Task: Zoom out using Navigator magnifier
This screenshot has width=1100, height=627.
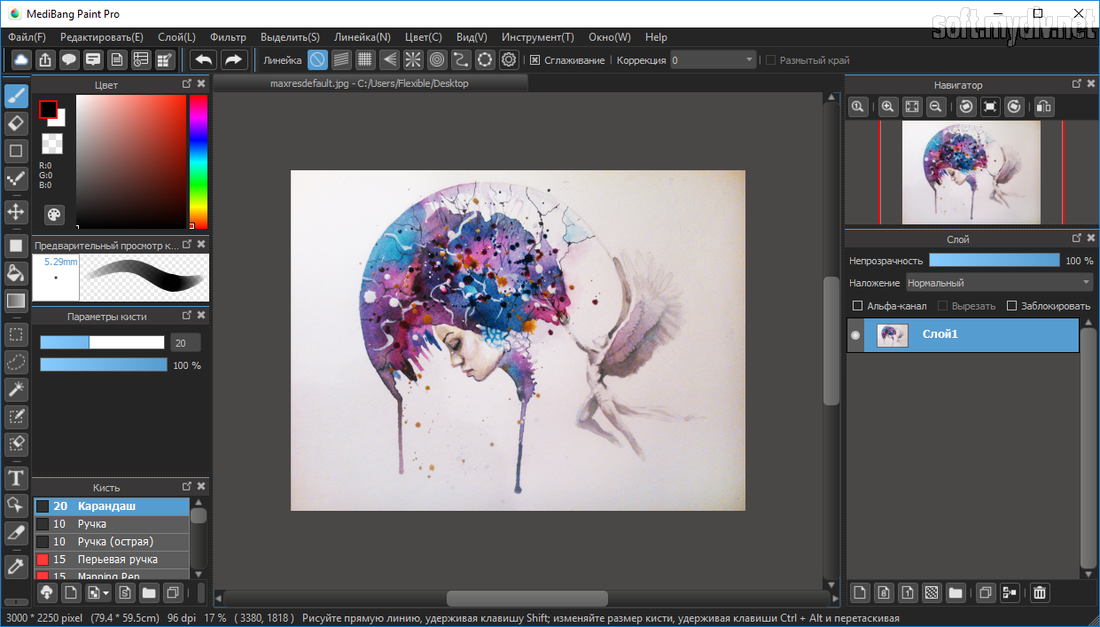Action: [x=935, y=107]
